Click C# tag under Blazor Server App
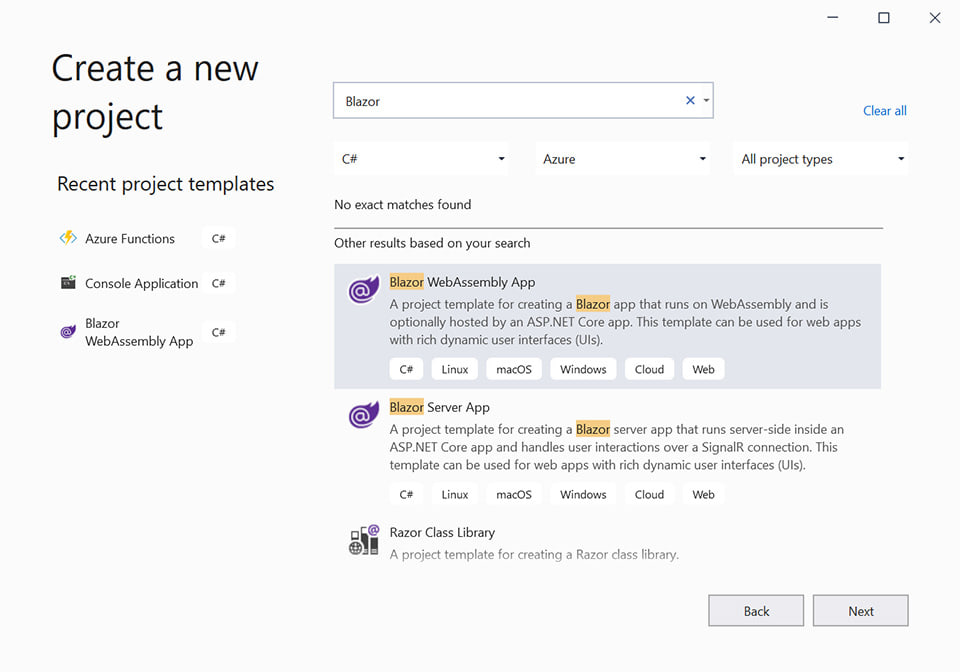Image resolution: width=960 pixels, height=672 pixels. [x=406, y=494]
